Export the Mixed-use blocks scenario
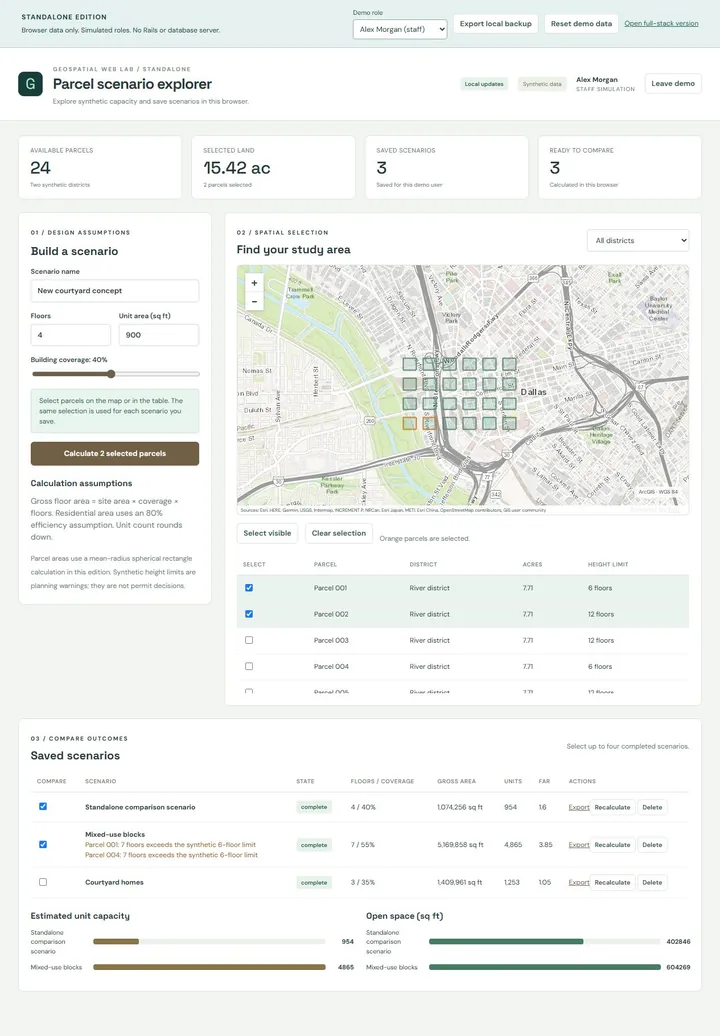 [x=579, y=845]
